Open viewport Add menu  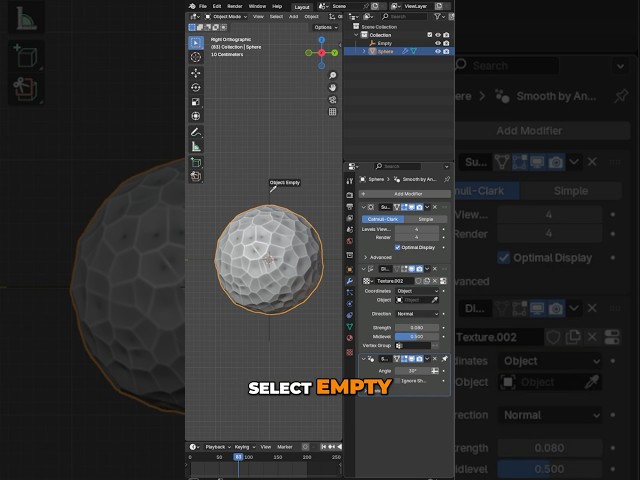click(293, 17)
